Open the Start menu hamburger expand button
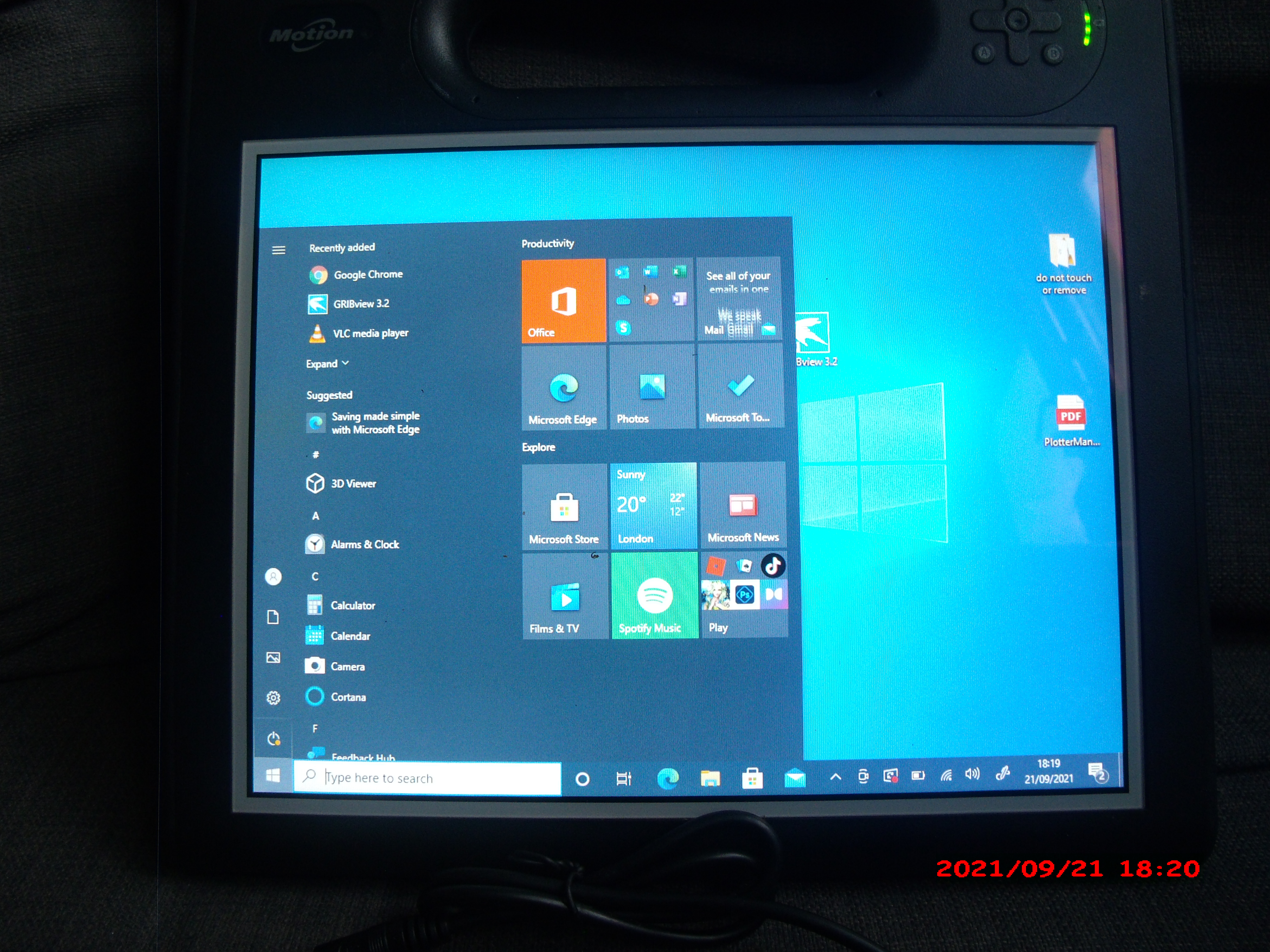This screenshot has width=1270, height=952. tap(278, 250)
